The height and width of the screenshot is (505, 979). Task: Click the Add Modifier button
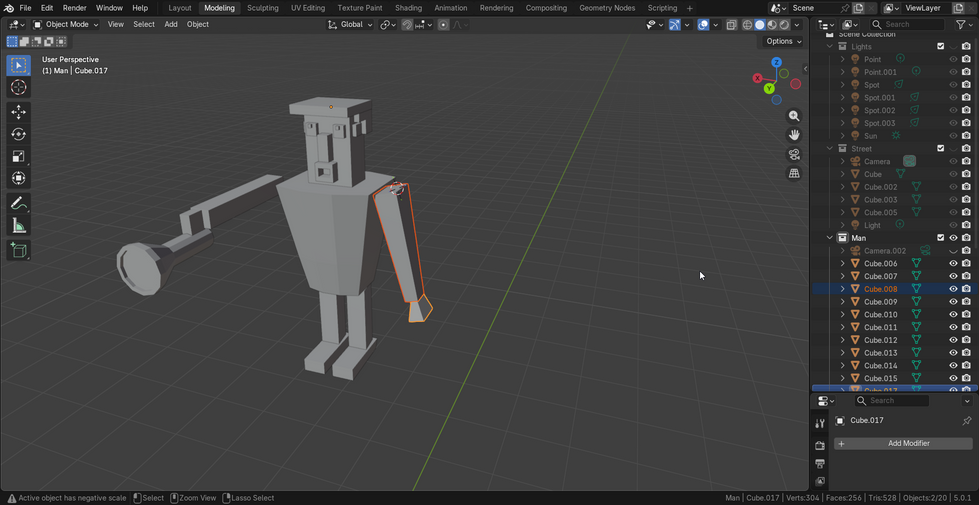[x=903, y=443]
